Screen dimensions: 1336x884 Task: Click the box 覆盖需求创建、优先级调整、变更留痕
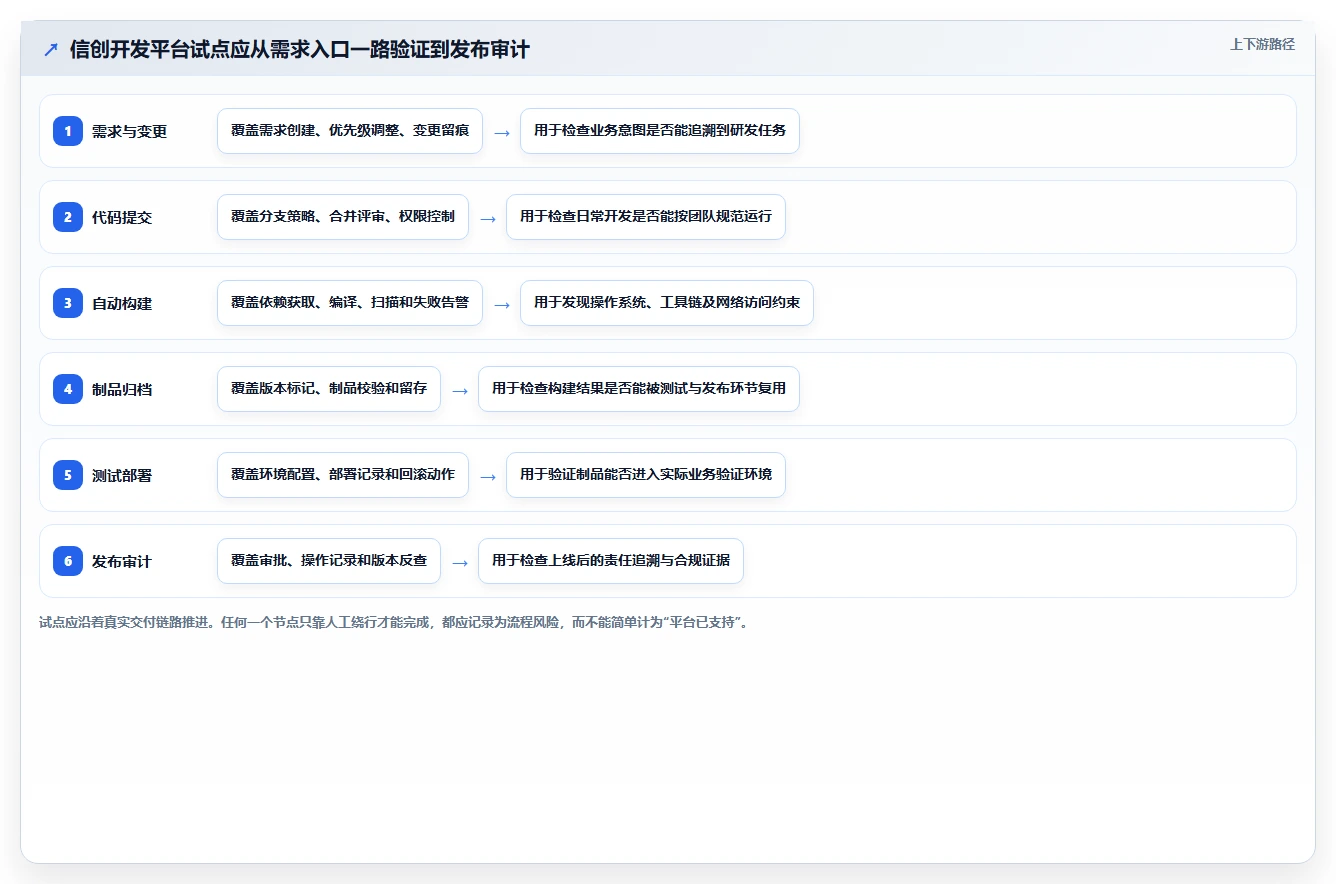pyautogui.click(x=350, y=131)
